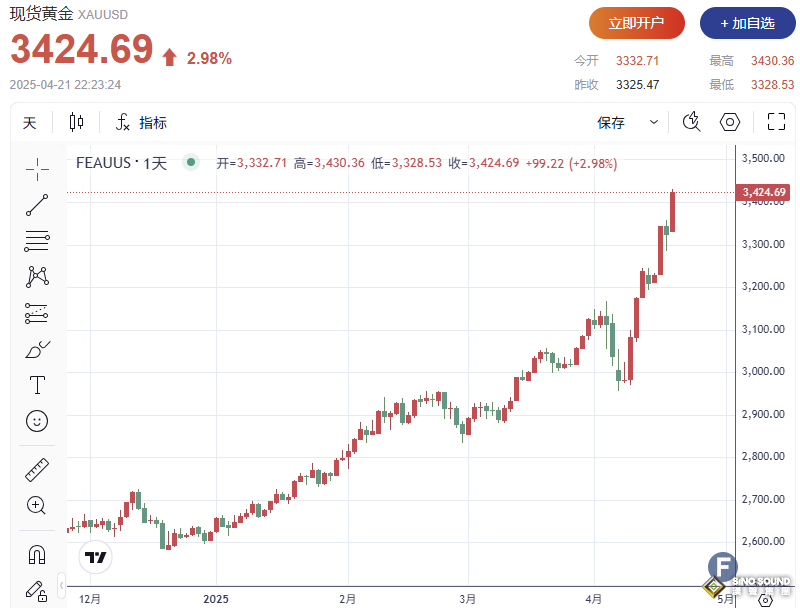Click the 2,600.00 price axis label
Screen dimensions: 800x608
click(x=763, y=541)
